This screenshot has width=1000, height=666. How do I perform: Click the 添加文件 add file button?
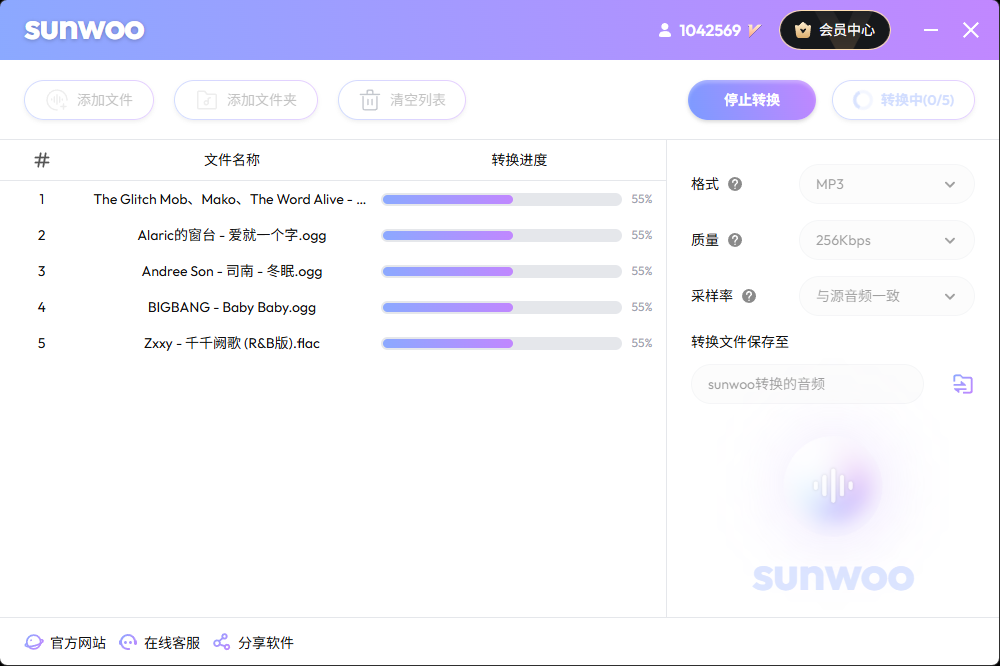89,100
